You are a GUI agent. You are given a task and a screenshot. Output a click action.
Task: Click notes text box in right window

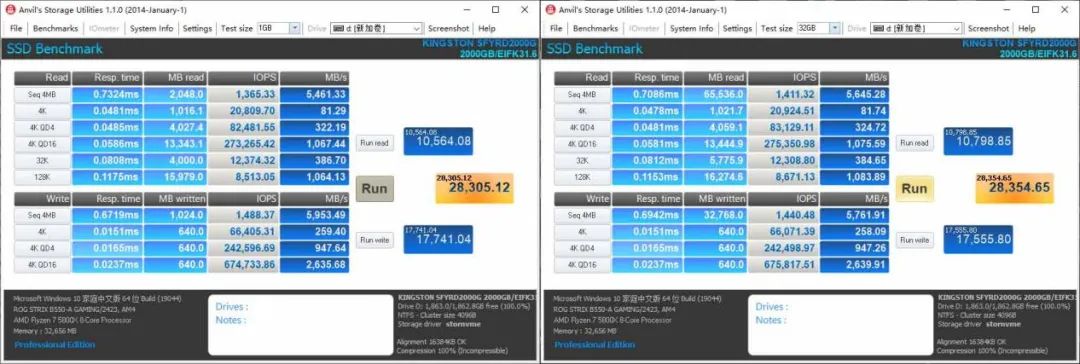click(840, 325)
